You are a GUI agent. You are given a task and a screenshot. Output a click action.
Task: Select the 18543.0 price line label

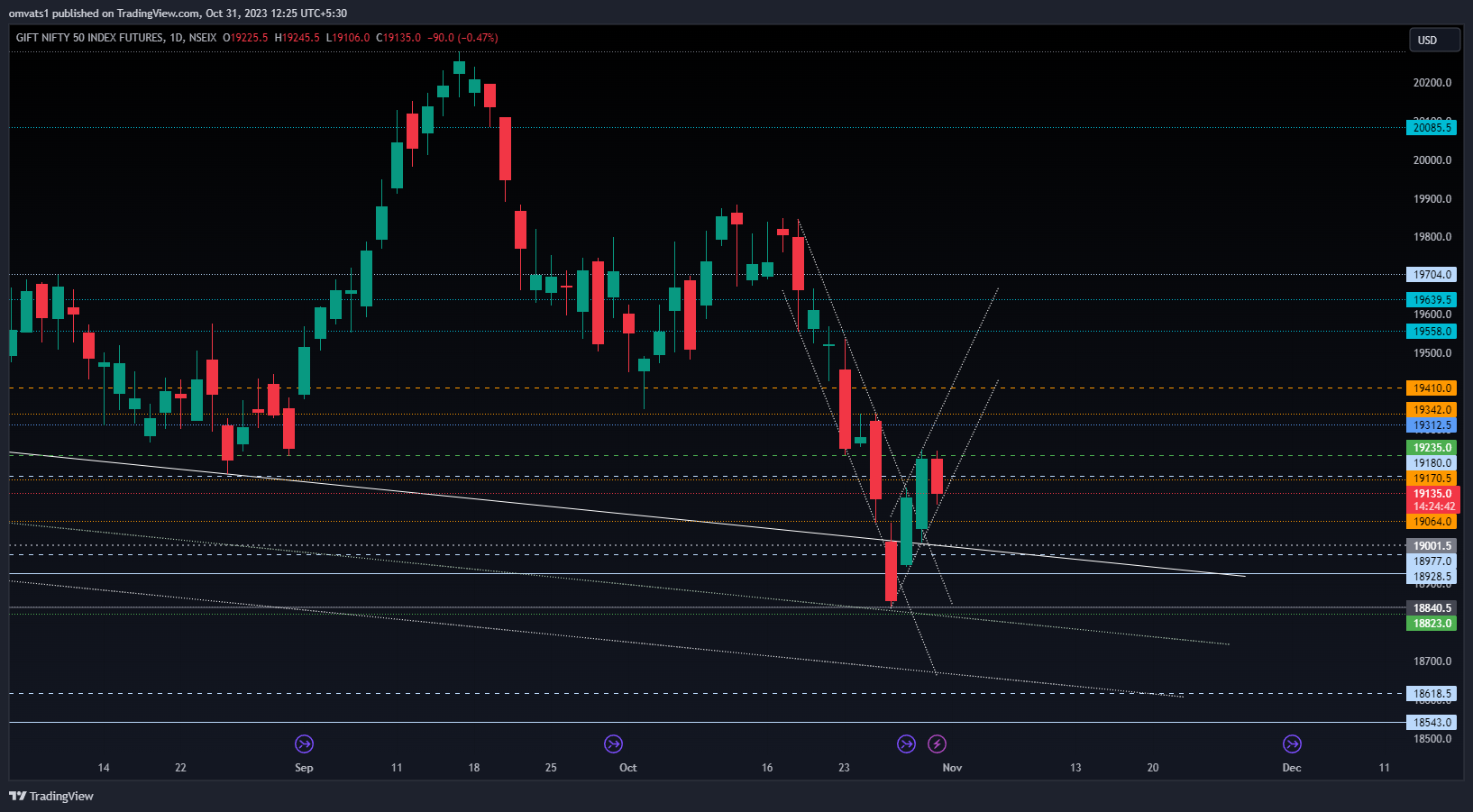(1432, 723)
